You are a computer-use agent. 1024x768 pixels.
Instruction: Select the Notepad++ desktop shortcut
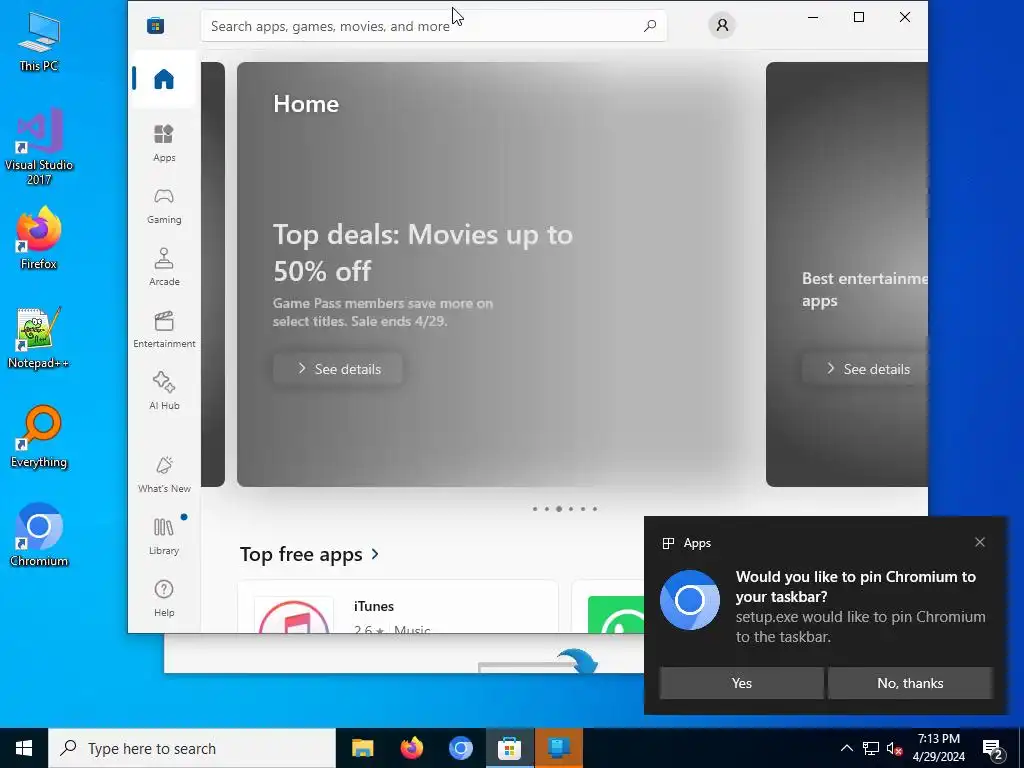pyautogui.click(x=39, y=338)
